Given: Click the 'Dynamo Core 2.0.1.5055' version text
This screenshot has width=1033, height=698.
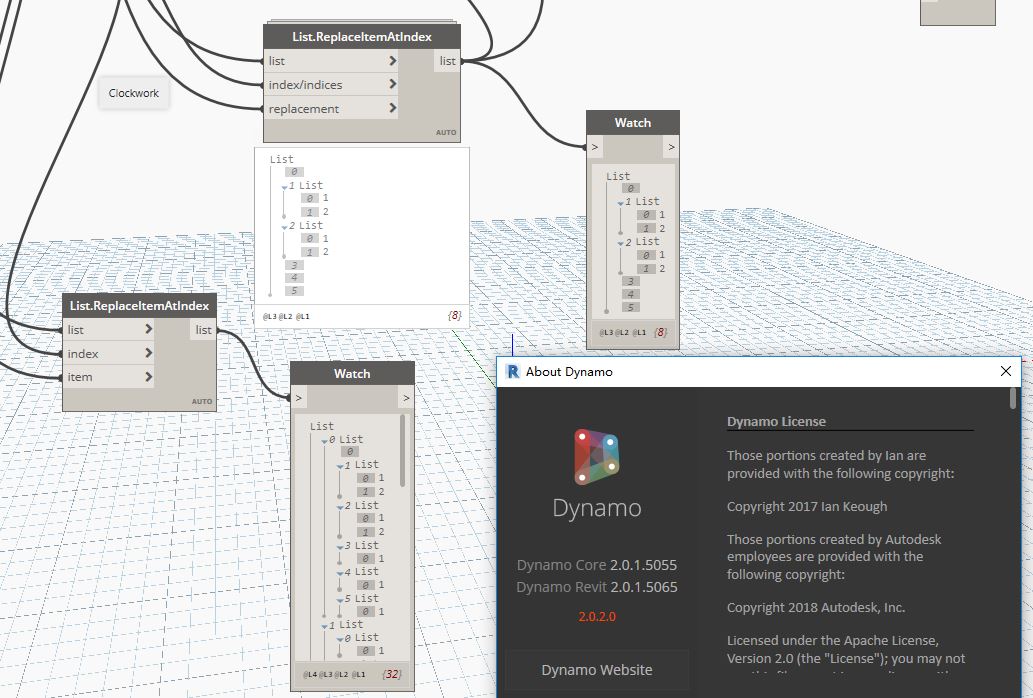Looking at the screenshot, I should pos(597,565).
